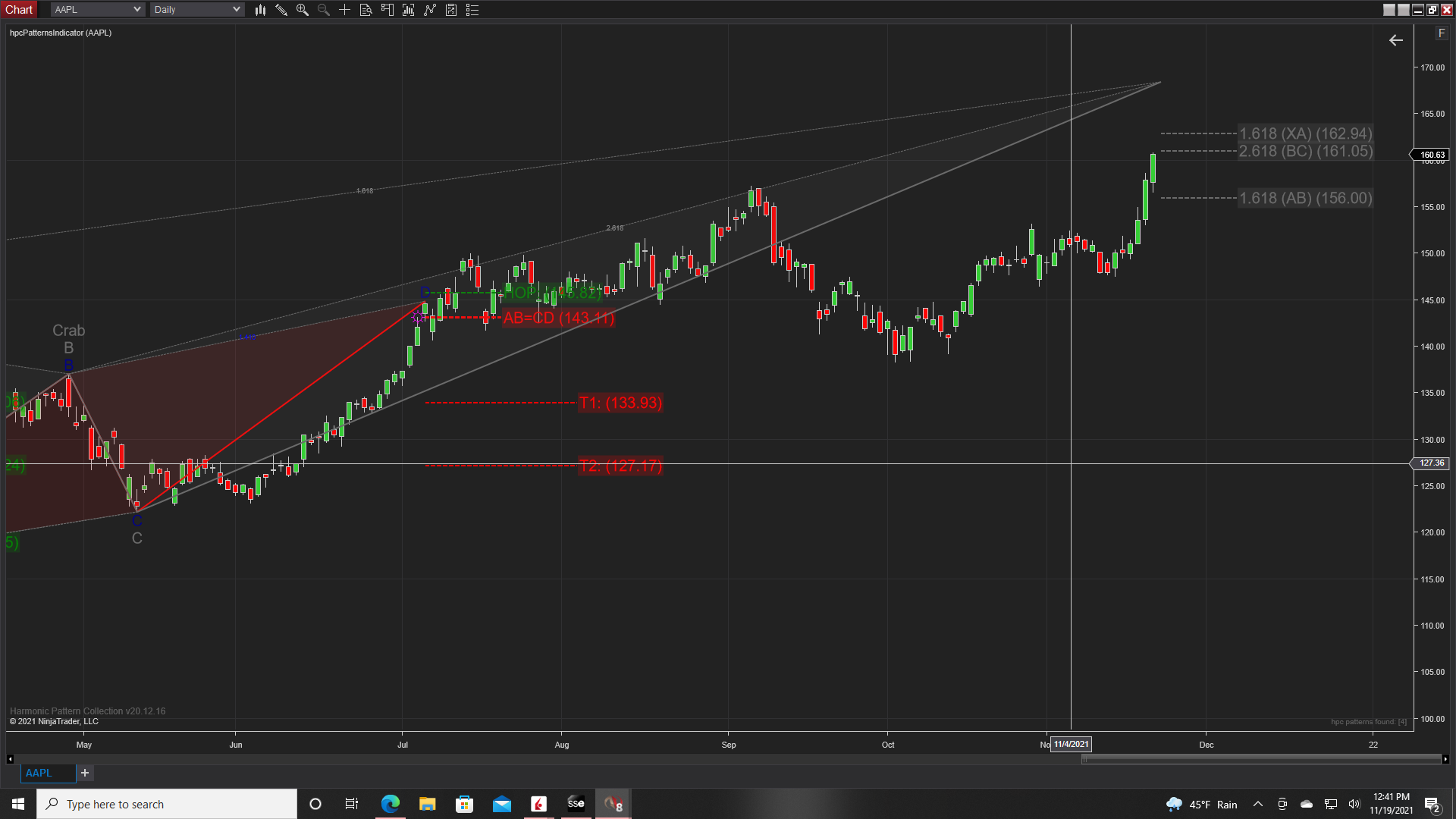This screenshot has width=1456, height=819.
Task: Open the Data Box icon
Action: coord(366,10)
